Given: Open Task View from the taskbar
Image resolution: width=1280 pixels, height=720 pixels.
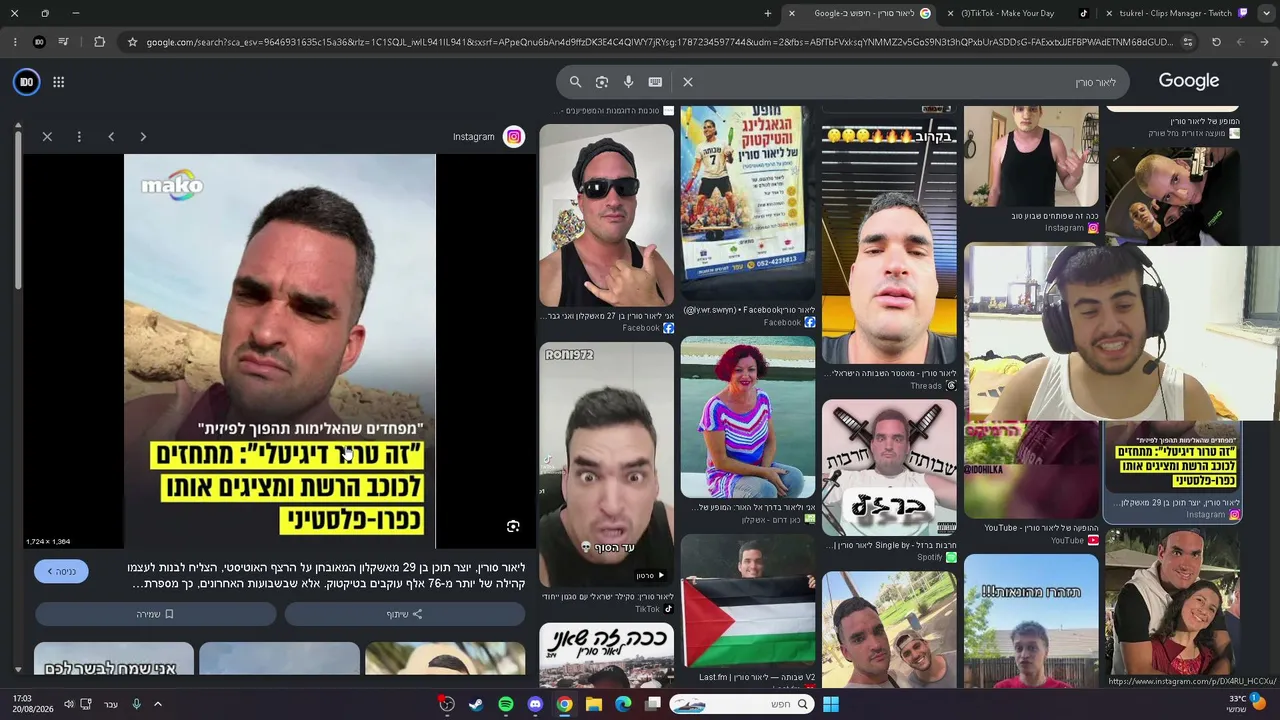Looking at the screenshot, I should click(x=653, y=704).
